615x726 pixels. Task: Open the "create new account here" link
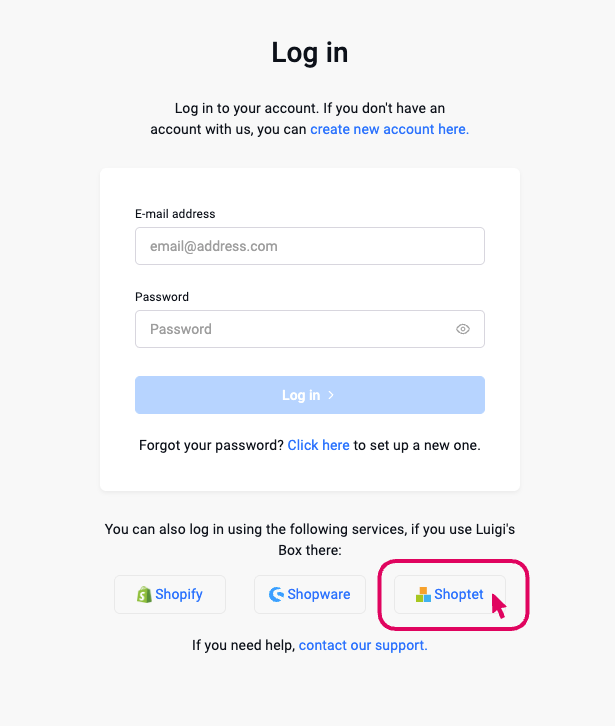coord(389,129)
